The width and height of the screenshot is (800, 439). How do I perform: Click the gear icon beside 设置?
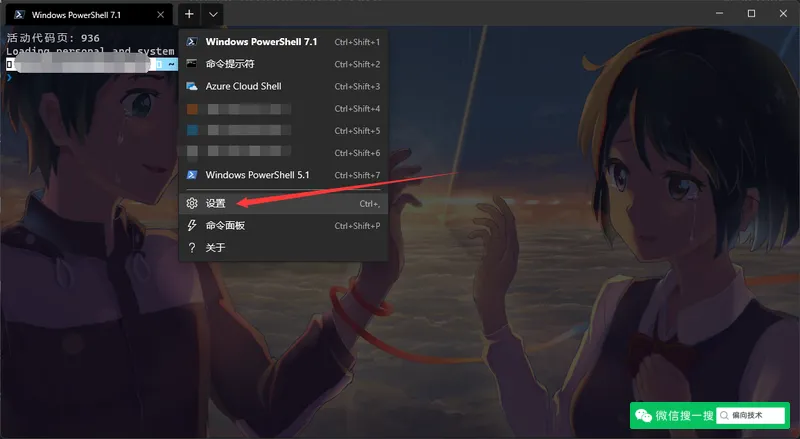[192, 203]
